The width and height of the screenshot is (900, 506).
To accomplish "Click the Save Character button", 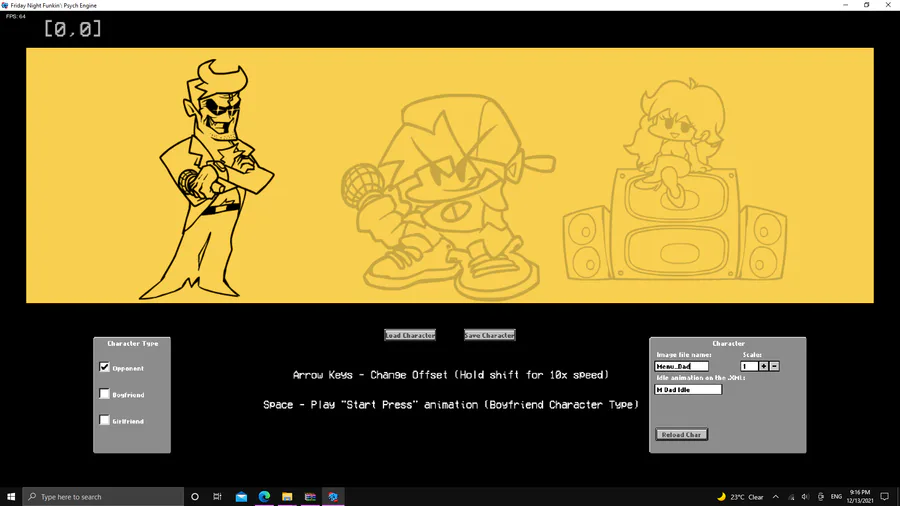I will (x=490, y=335).
